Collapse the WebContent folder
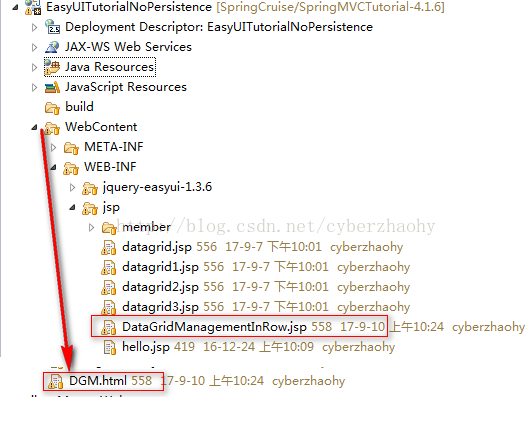 pos(34,128)
